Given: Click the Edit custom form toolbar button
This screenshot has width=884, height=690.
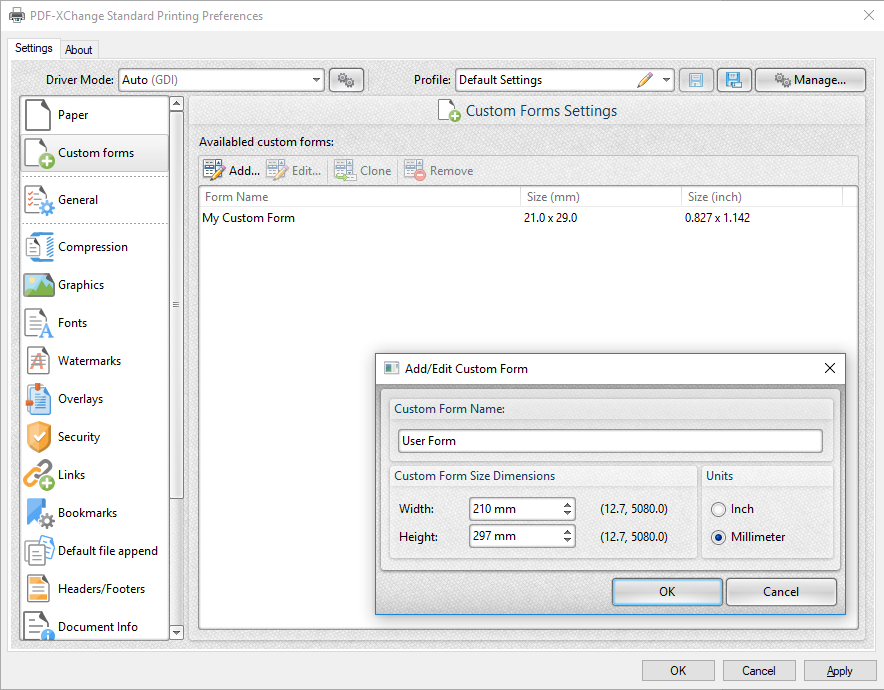Looking at the screenshot, I should [x=293, y=170].
